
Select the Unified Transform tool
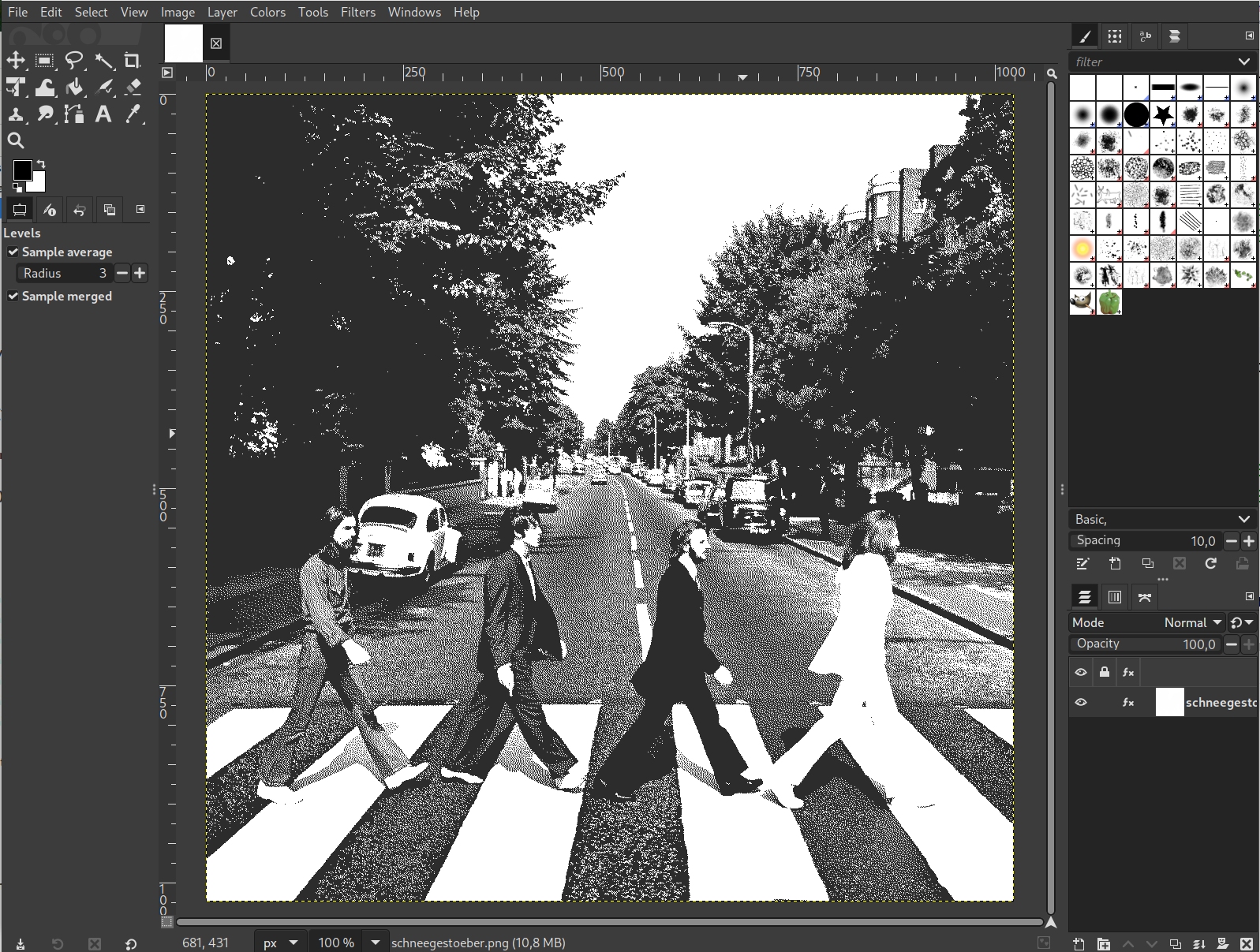[x=16, y=87]
